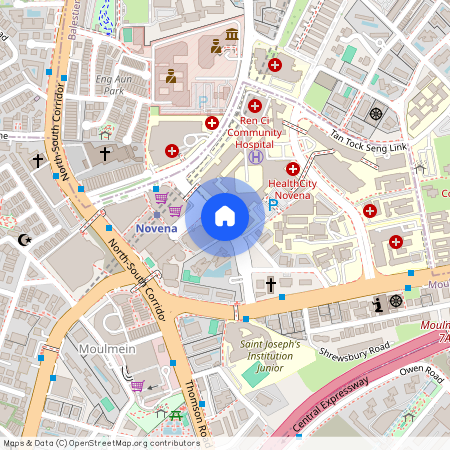Select the "Moulmein" area label
Viewport: 450px width, 450px height.
(107, 349)
